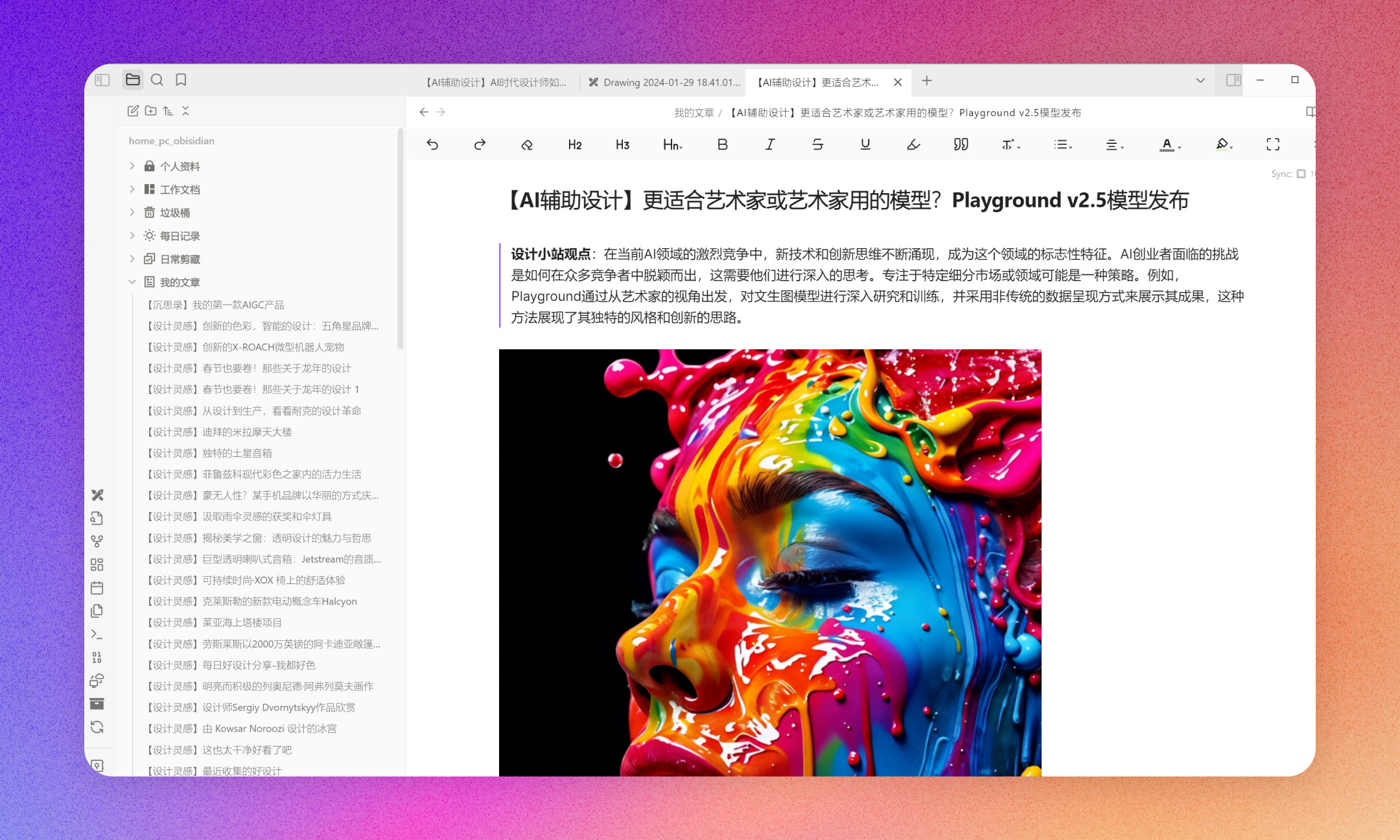Open the text alignment dropdown
The image size is (1400, 840).
tap(1115, 145)
